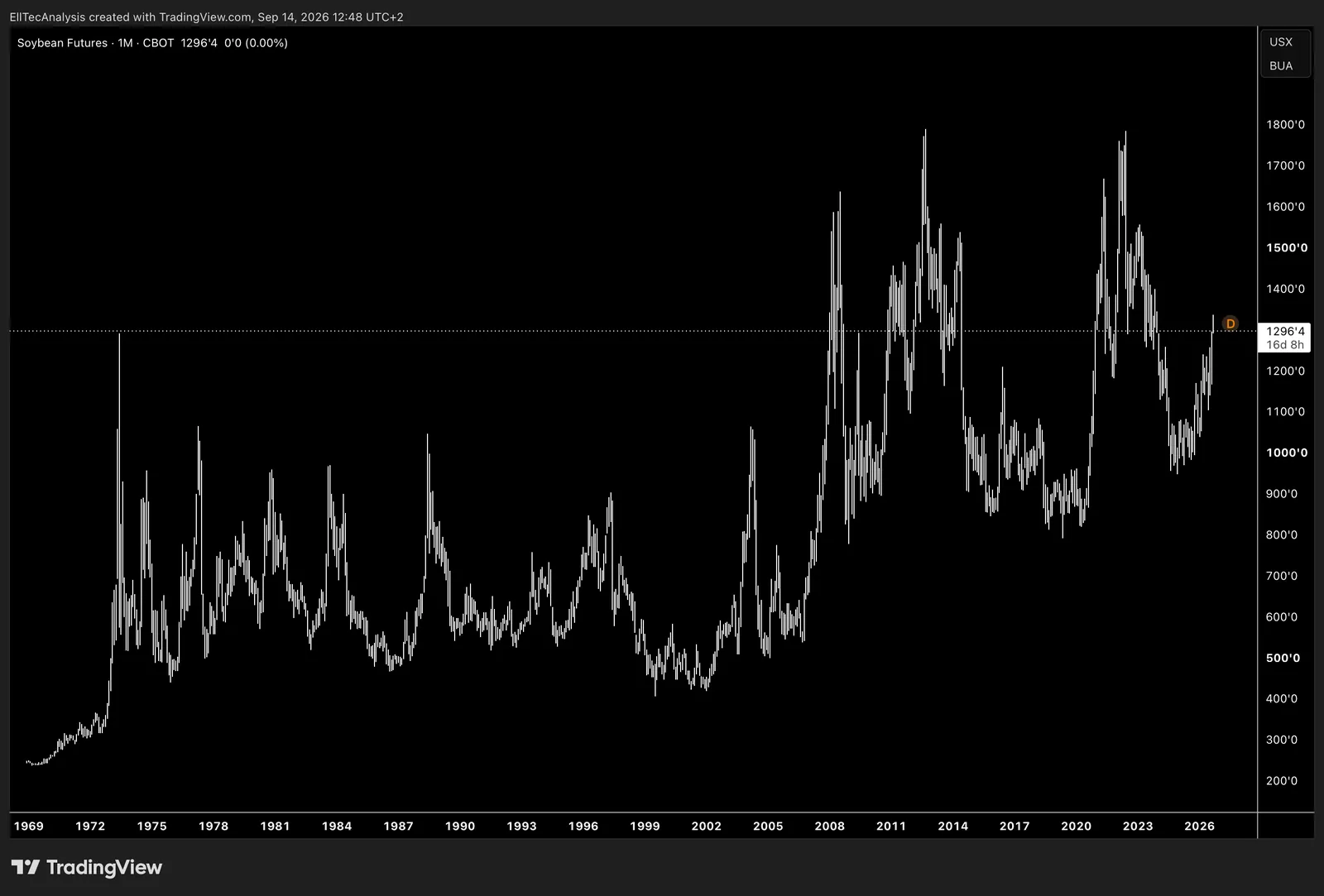Click the 2020 year label on the time axis
The image size is (1324, 896).
1076,826
